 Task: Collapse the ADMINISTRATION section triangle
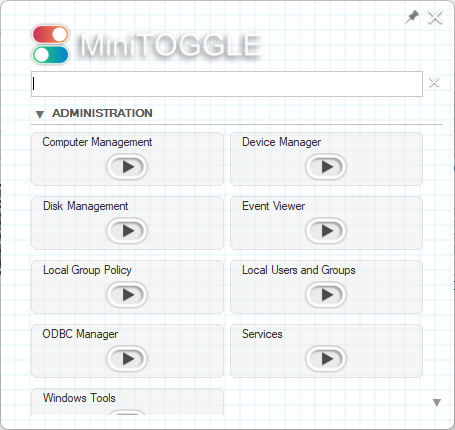40,114
